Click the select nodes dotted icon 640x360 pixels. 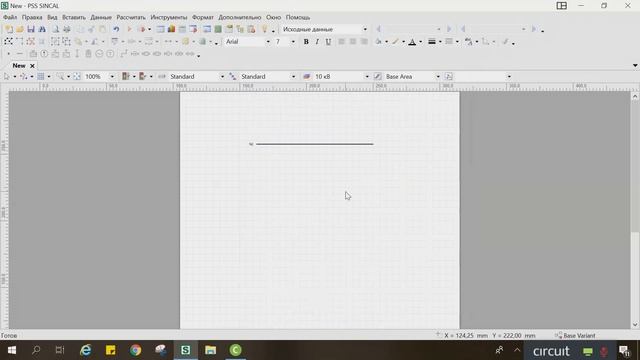pos(8,42)
